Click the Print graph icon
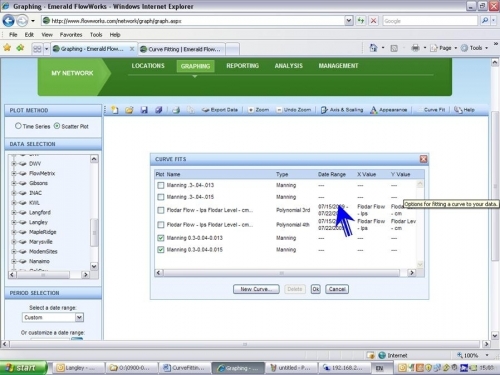Viewport: 500px width, 375px height. click(176, 110)
